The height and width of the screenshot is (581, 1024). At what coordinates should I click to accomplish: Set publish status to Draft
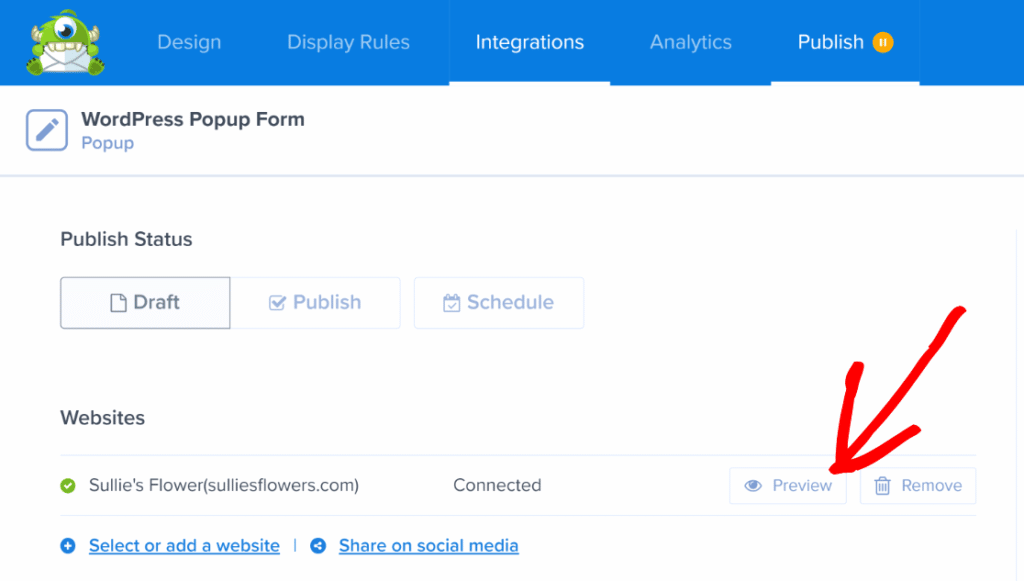point(145,302)
